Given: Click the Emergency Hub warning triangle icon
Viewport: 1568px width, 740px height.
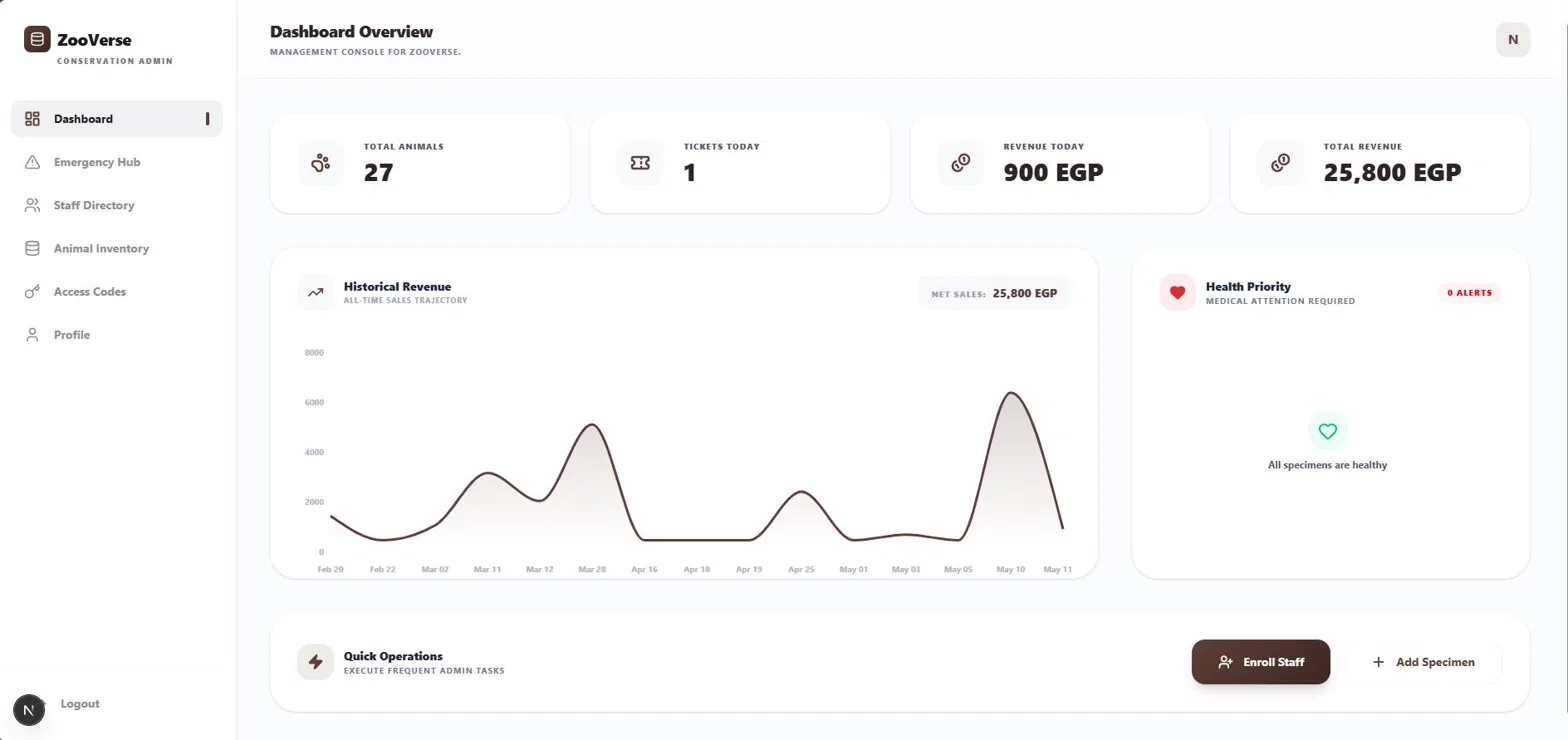Looking at the screenshot, I should click(32, 162).
